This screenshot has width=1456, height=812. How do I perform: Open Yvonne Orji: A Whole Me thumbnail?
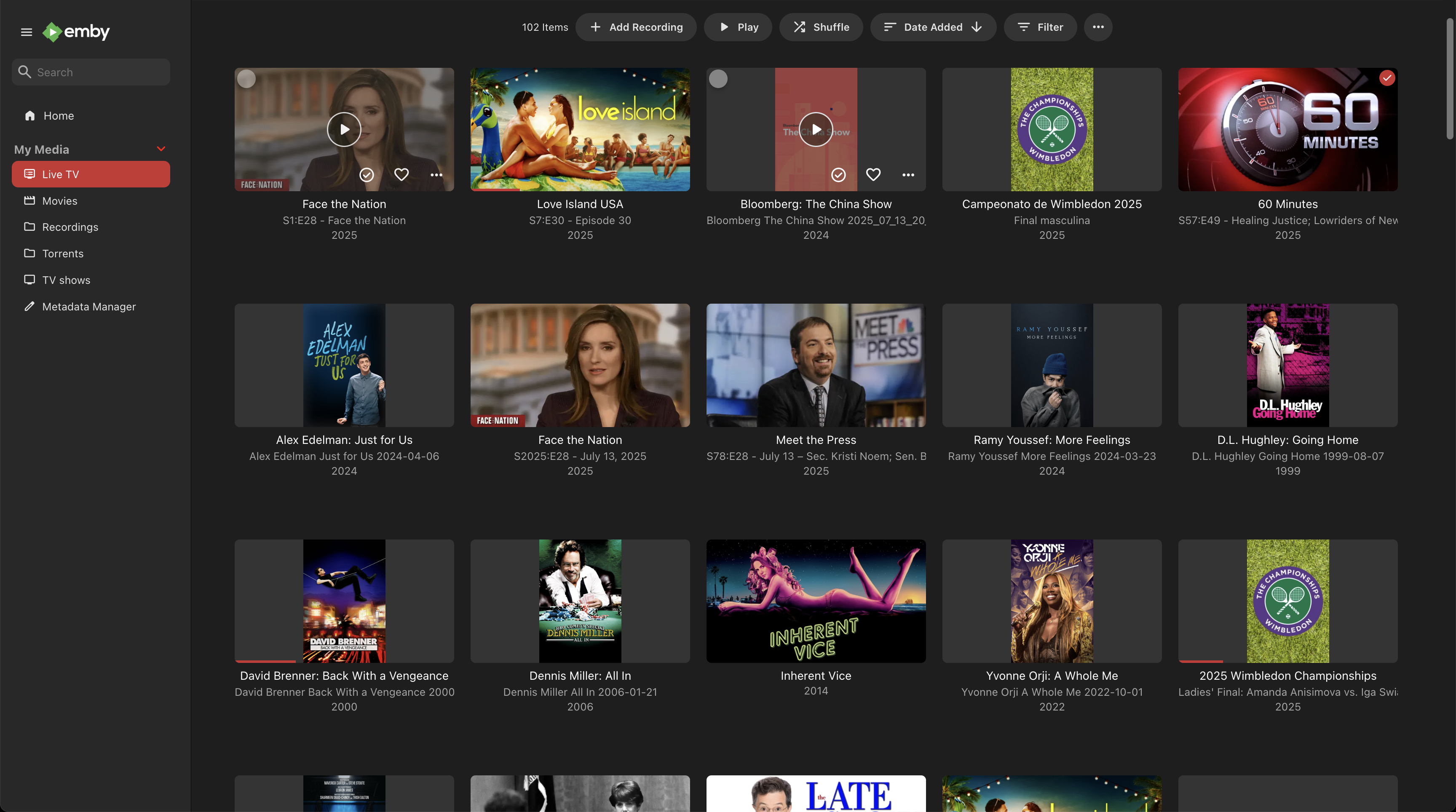pyautogui.click(x=1052, y=601)
